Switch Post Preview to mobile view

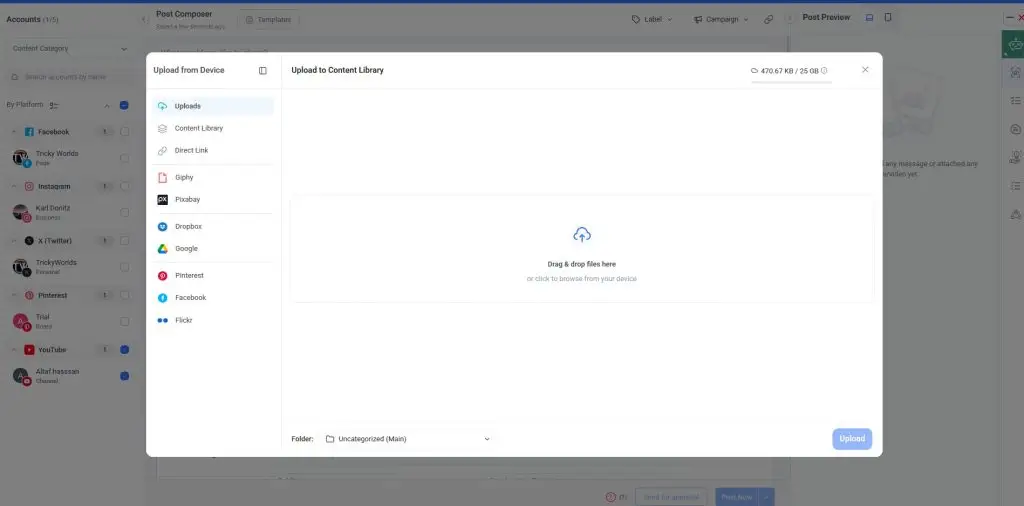pos(888,18)
